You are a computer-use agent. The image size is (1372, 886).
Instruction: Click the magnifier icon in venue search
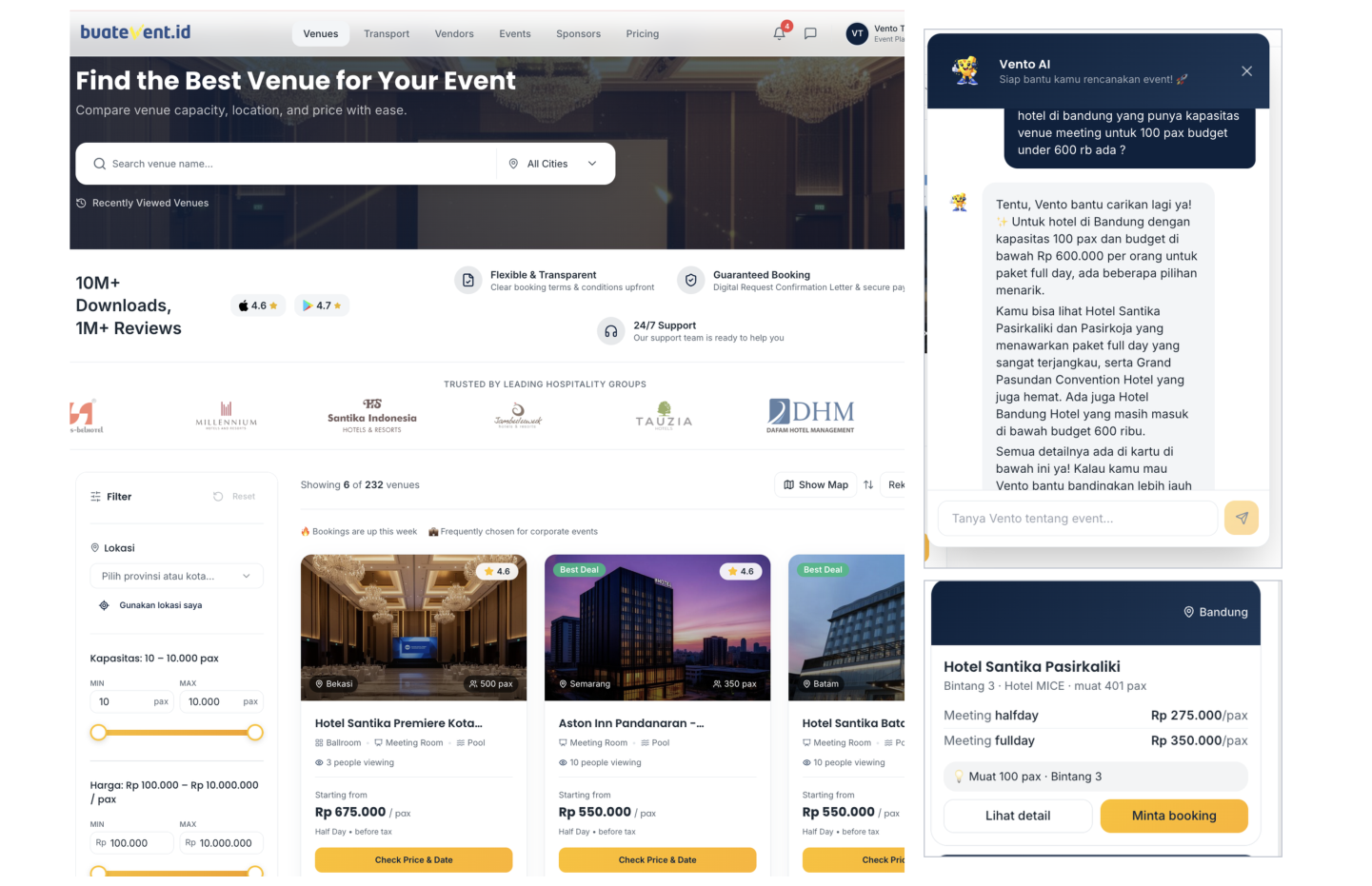click(99, 164)
